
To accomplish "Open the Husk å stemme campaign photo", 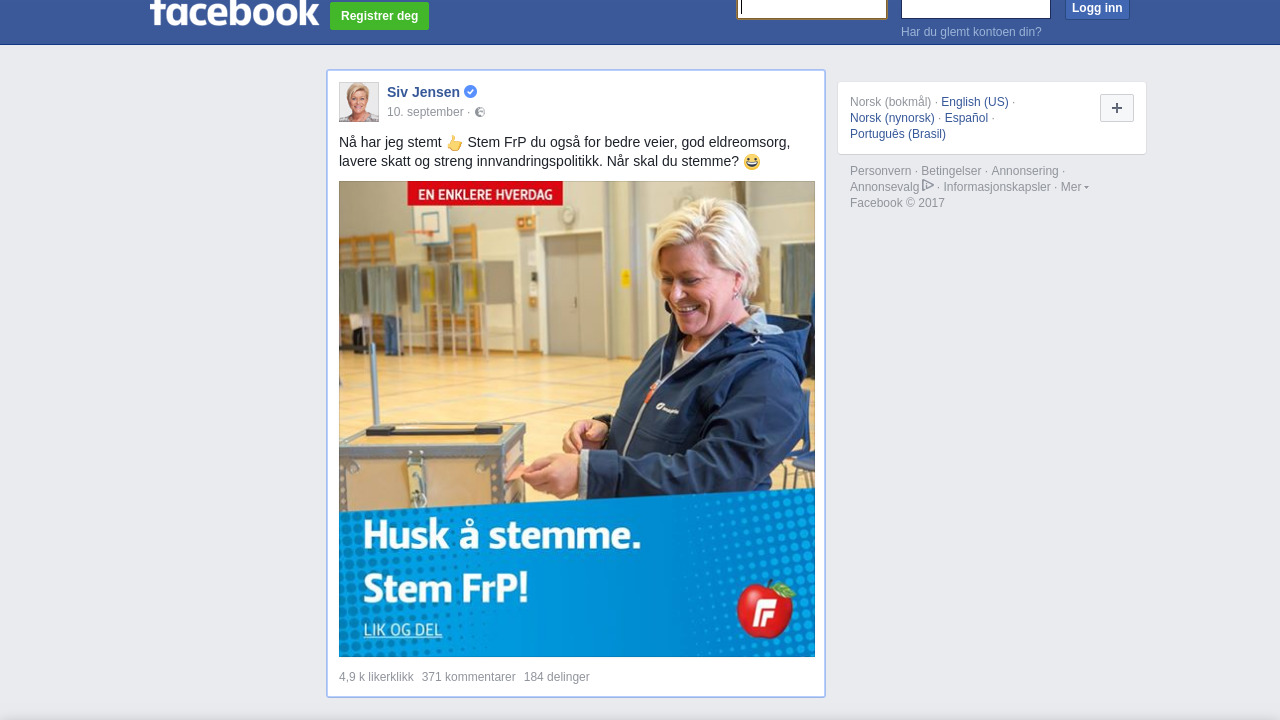I will click(x=577, y=419).
